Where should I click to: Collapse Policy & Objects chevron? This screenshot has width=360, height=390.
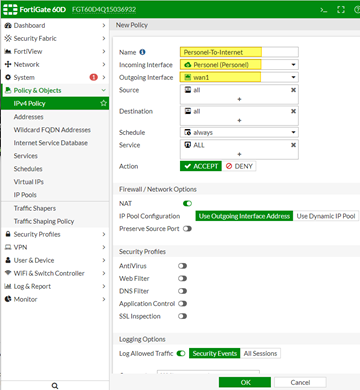pyautogui.click(x=104, y=90)
